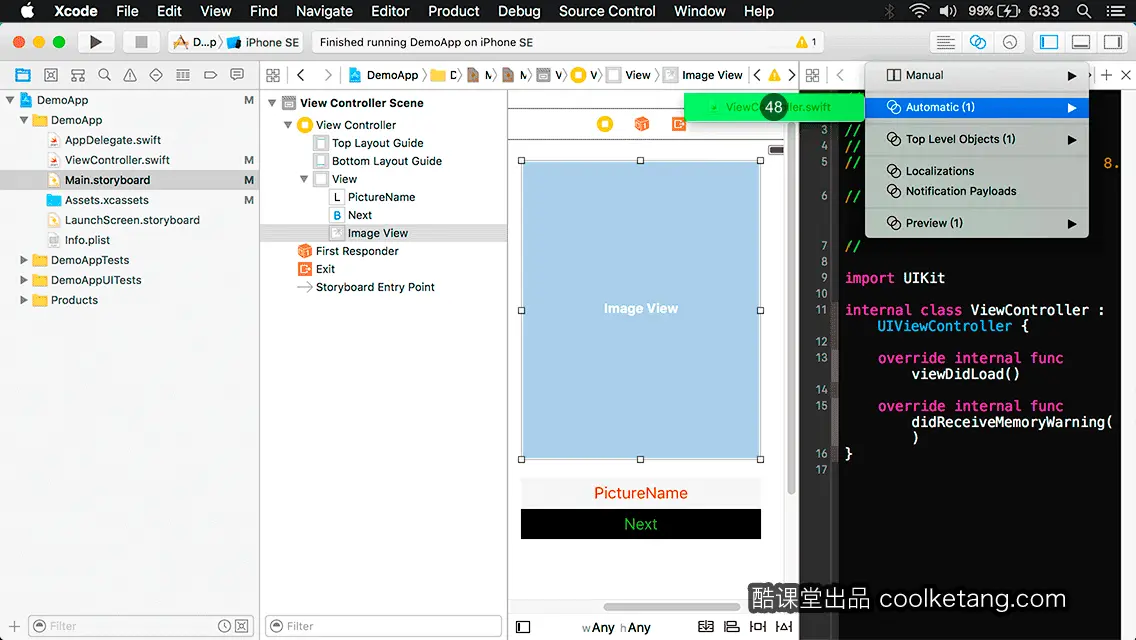This screenshot has width=1136, height=640.
Task: Click the Exit icon on canvas dock
Action: click(x=678, y=124)
